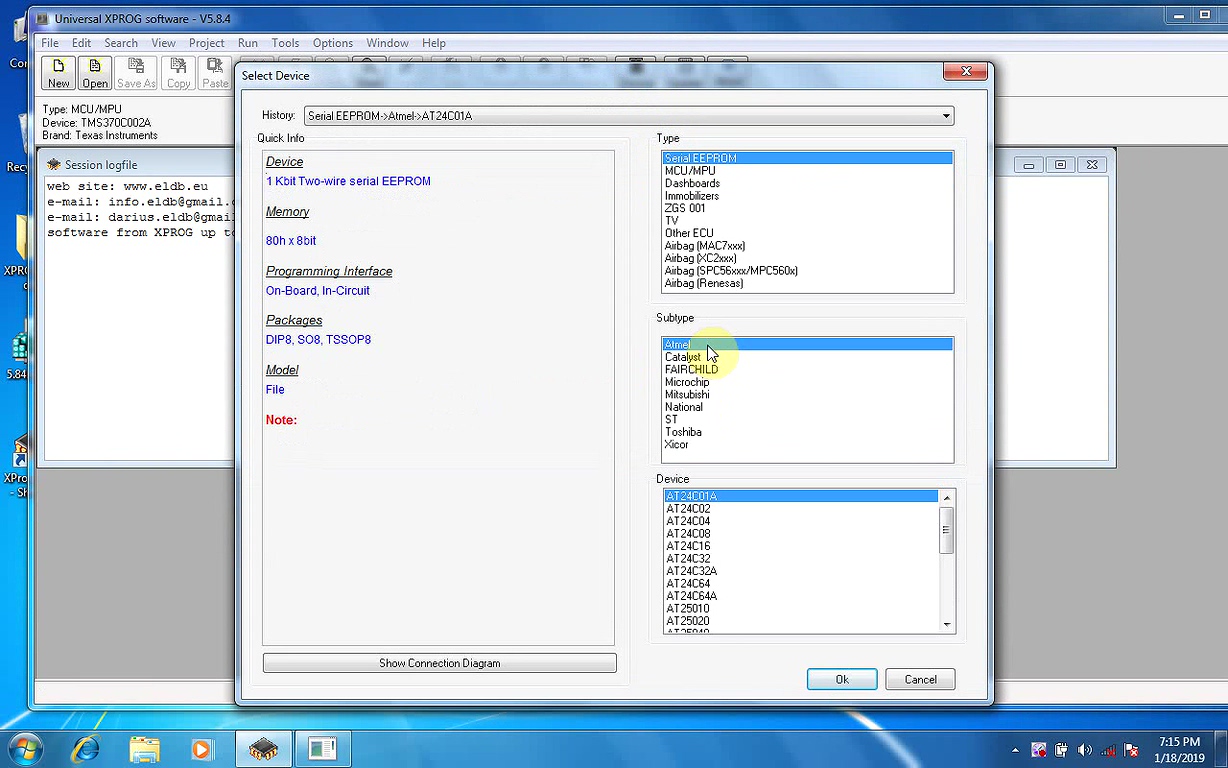Screen dimensions: 1228x768
Task: Click the Copy toolbar icon
Action: (179, 73)
